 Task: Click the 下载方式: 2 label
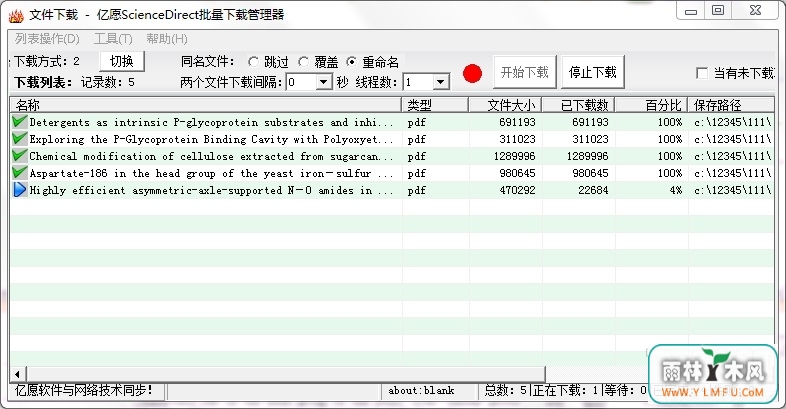pyautogui.click(x=47, y=61)
